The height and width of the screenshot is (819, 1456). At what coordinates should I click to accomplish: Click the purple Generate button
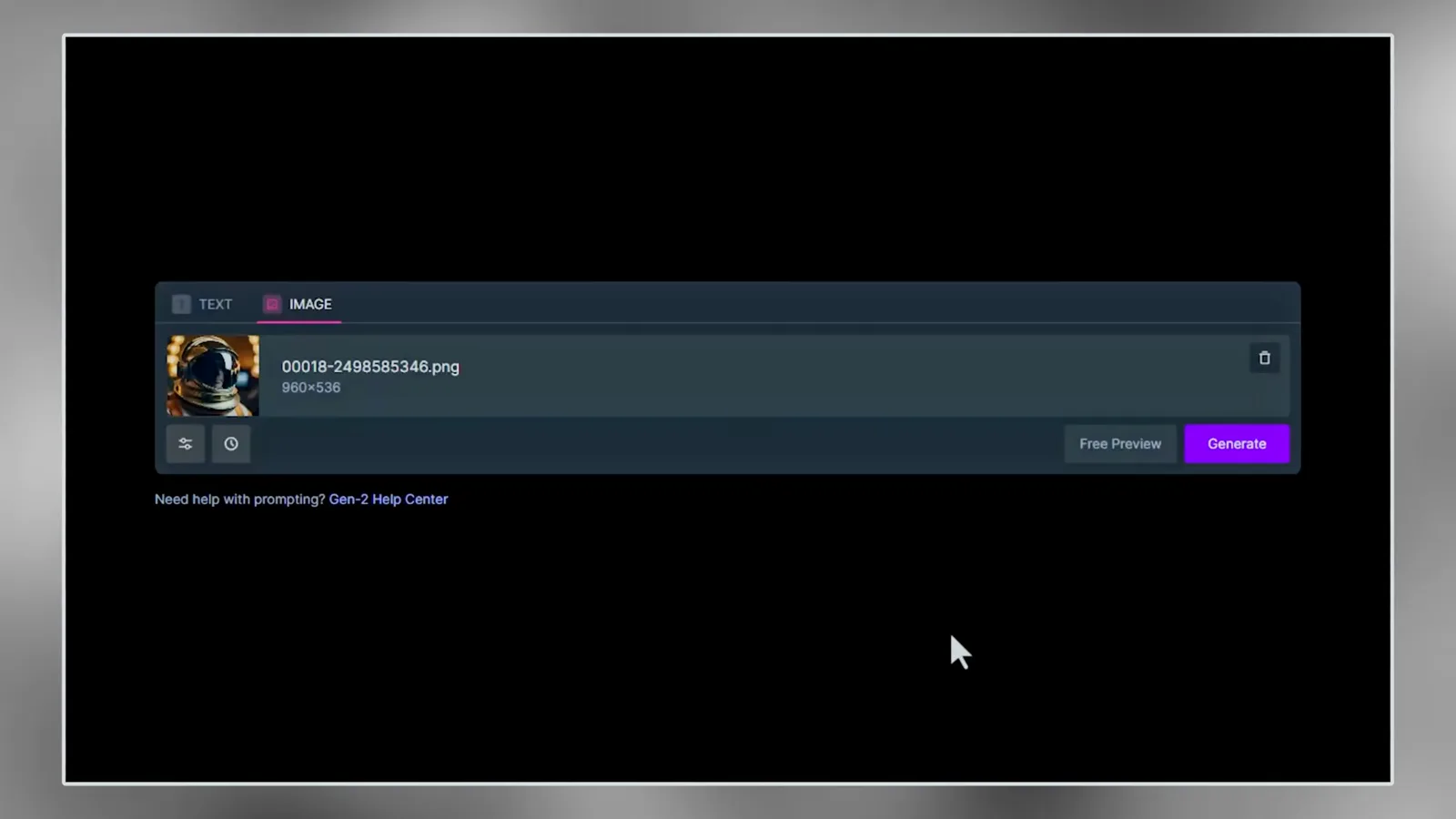[x=1237, y=444]
